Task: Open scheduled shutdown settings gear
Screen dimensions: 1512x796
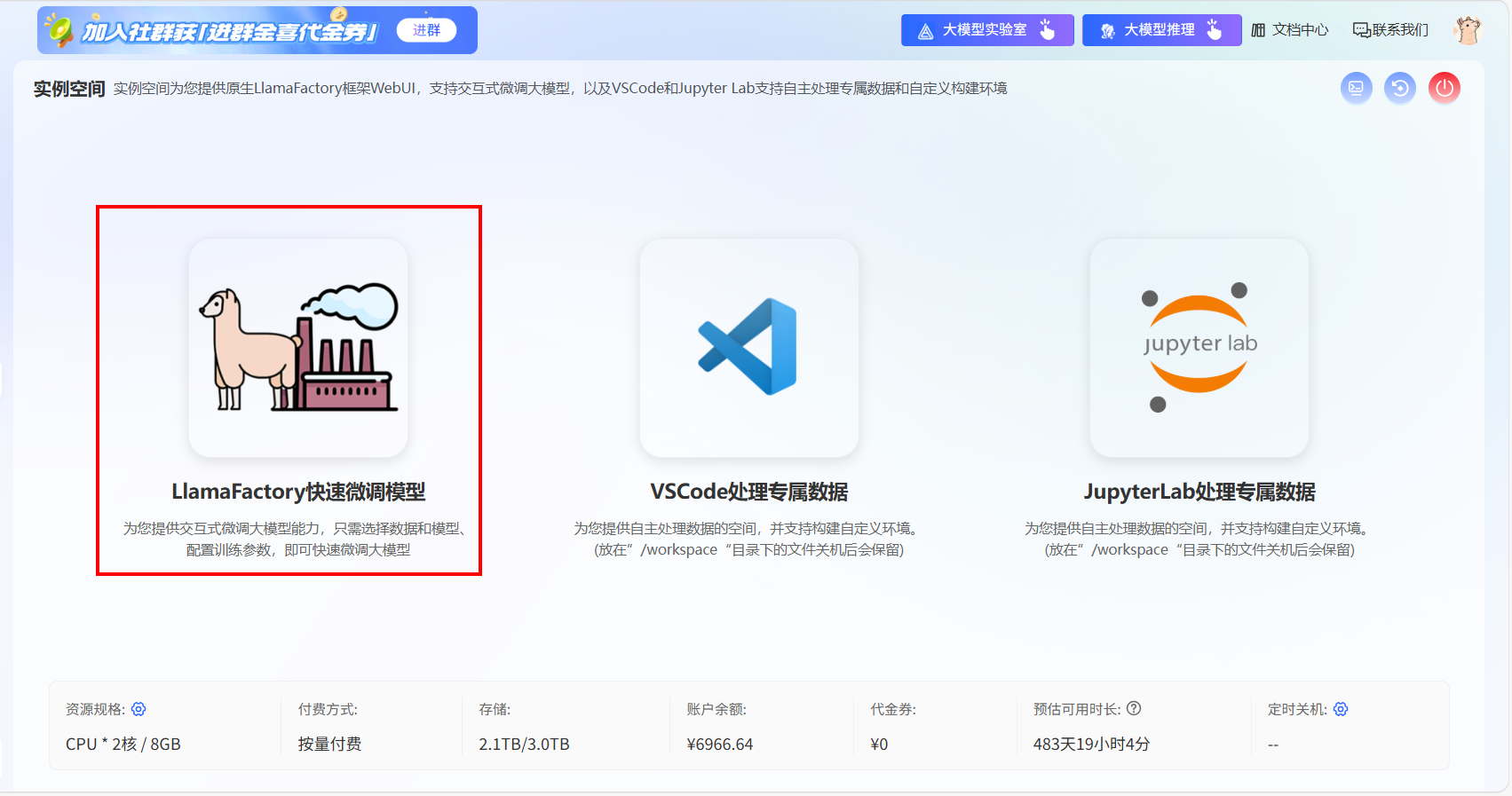Action: point(1341,709)
